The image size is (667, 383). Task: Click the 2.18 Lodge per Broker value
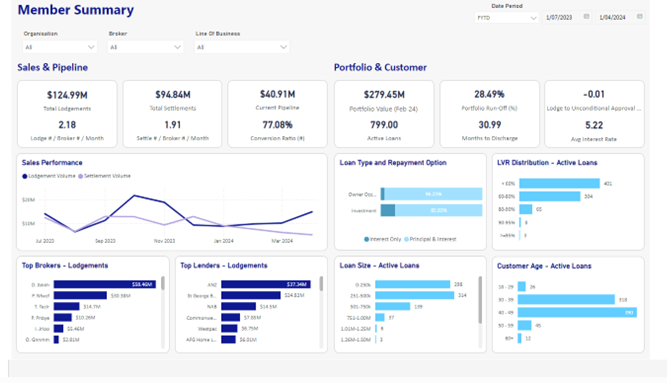coord(67,125)
